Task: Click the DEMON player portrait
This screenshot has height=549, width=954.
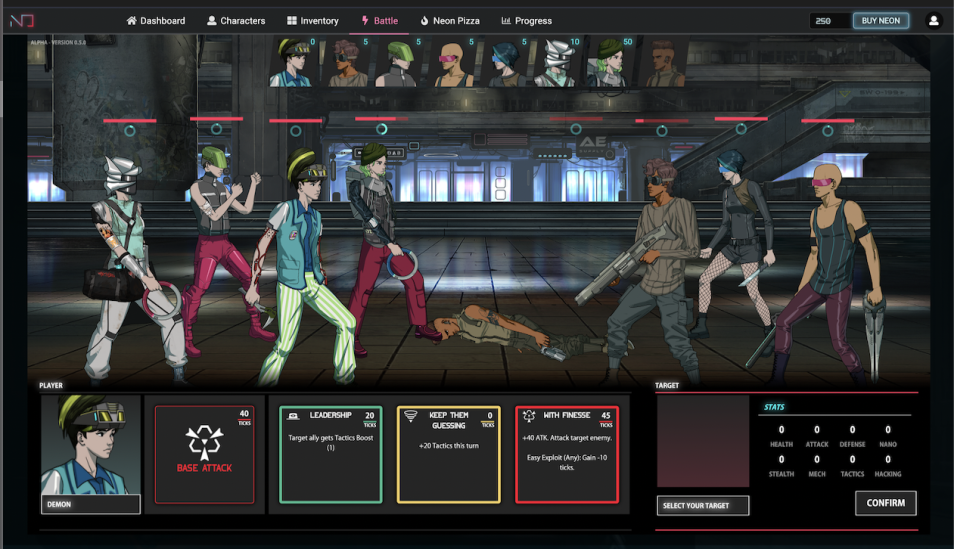Action: 91,445
